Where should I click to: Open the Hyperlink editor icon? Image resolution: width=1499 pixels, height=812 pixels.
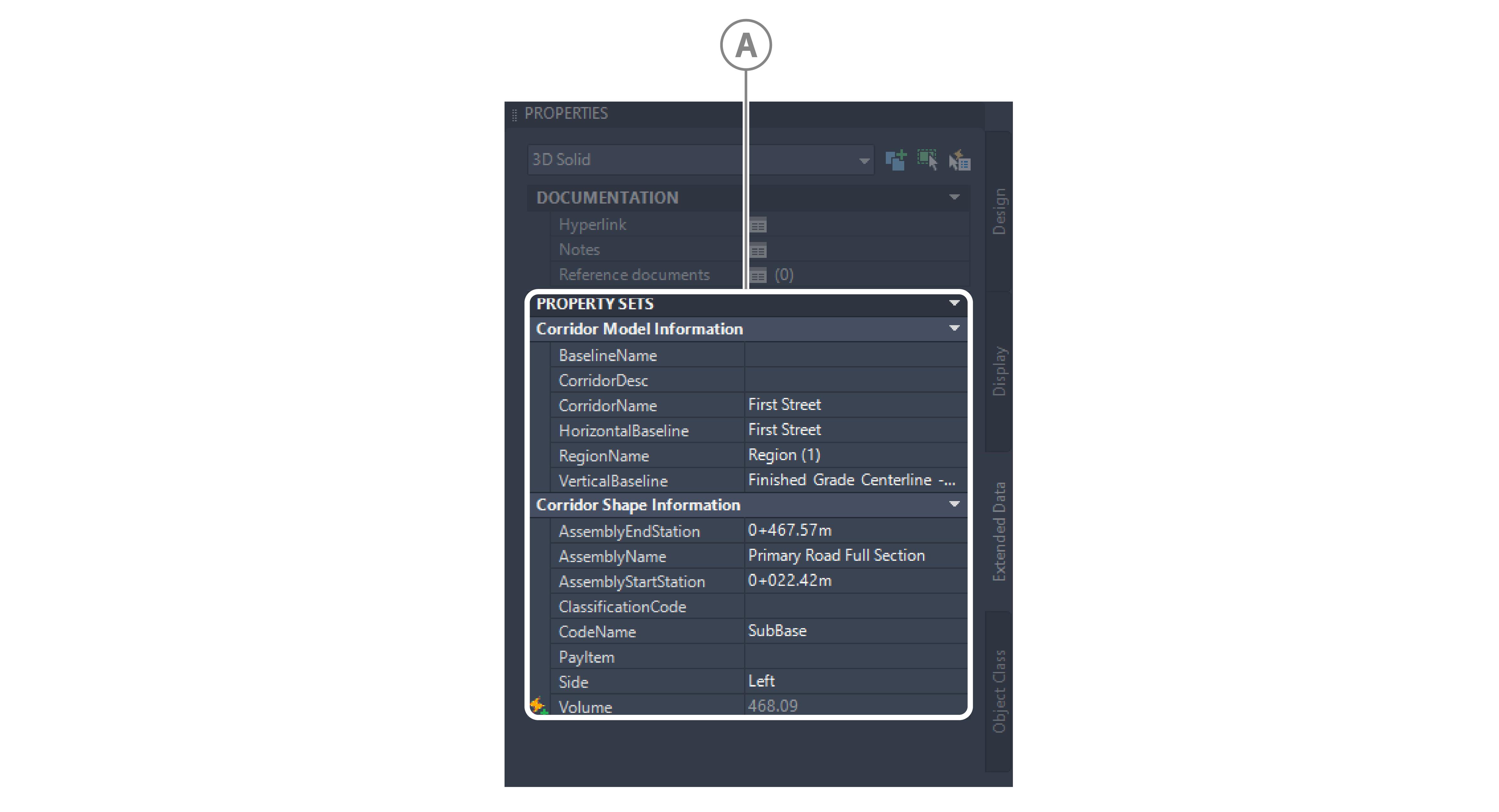coord(758,225)
